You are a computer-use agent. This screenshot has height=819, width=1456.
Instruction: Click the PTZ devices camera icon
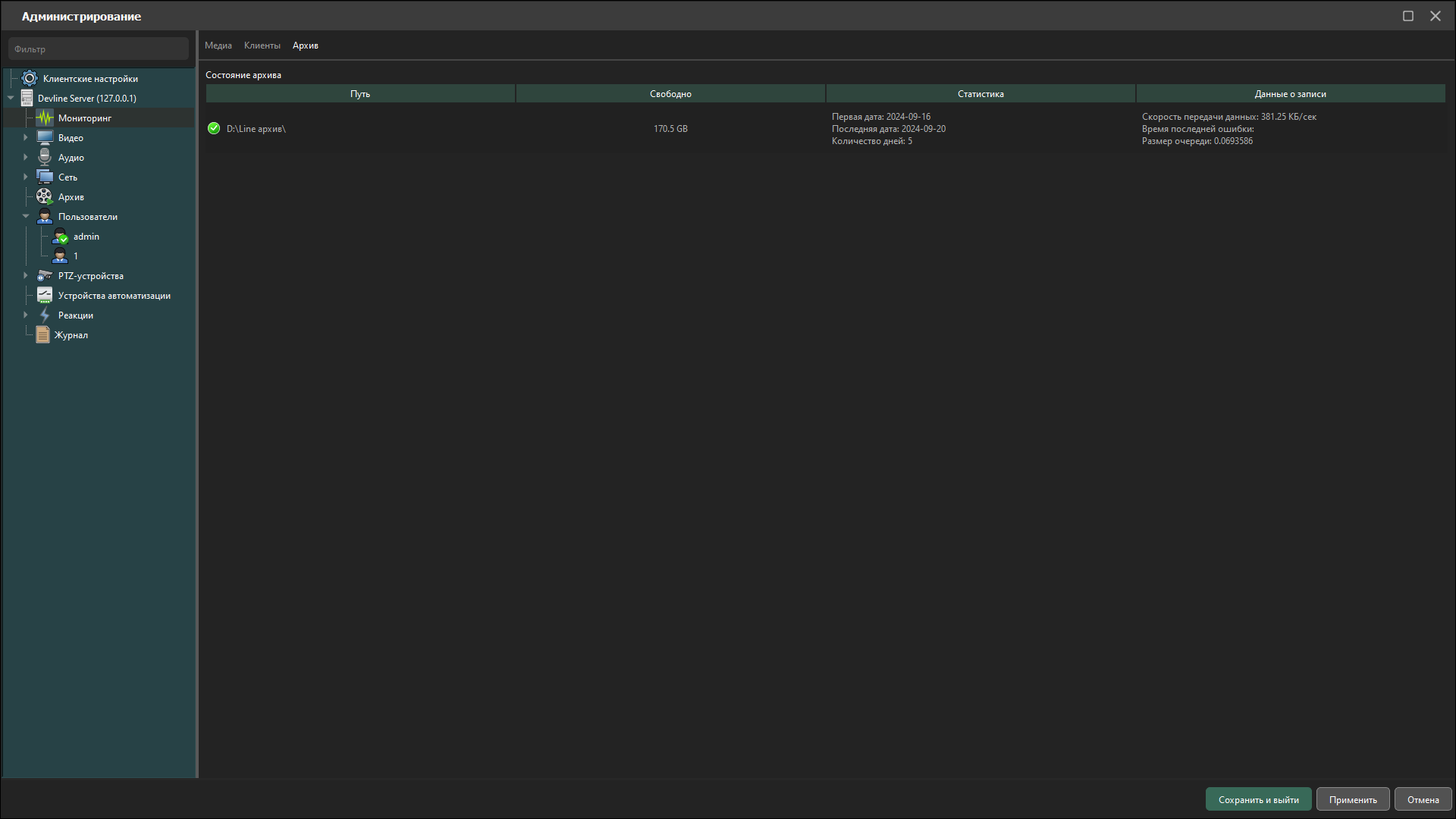pos(45,276)
